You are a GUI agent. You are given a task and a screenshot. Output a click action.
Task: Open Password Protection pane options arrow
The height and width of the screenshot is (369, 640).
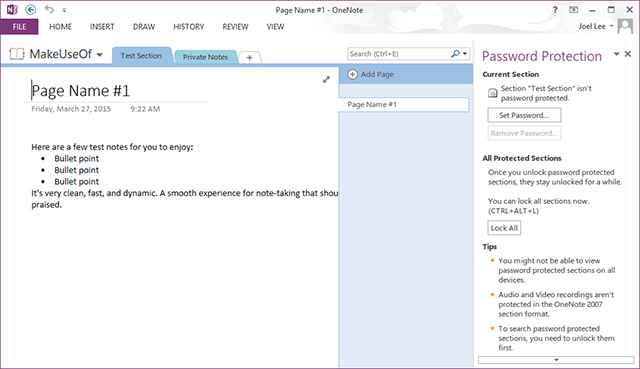point(616,54)
